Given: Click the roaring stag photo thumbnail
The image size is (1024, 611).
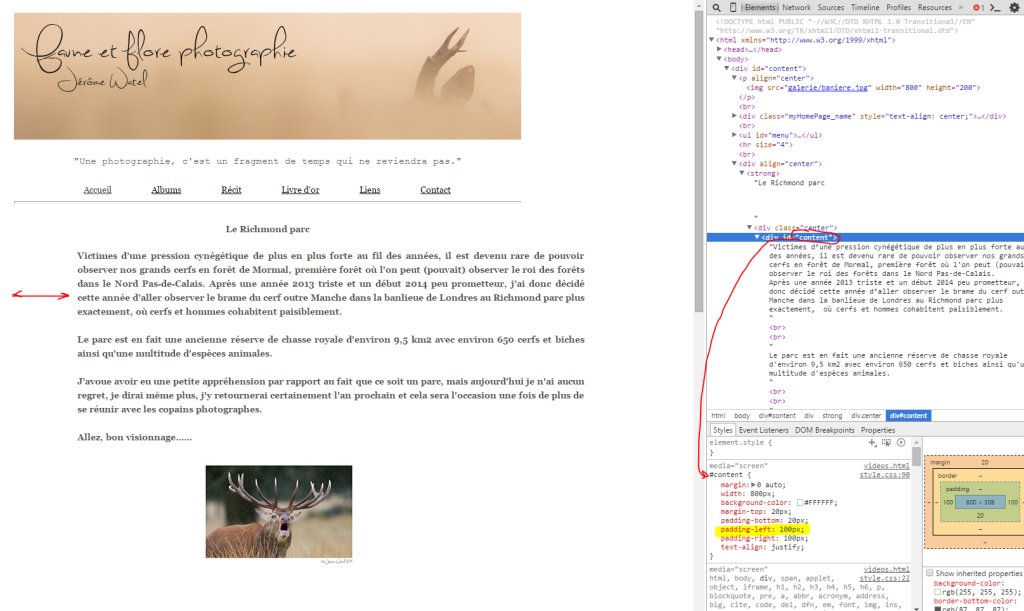Looking at the screenshot, I should pyautogui.click(x=279, y=512).
